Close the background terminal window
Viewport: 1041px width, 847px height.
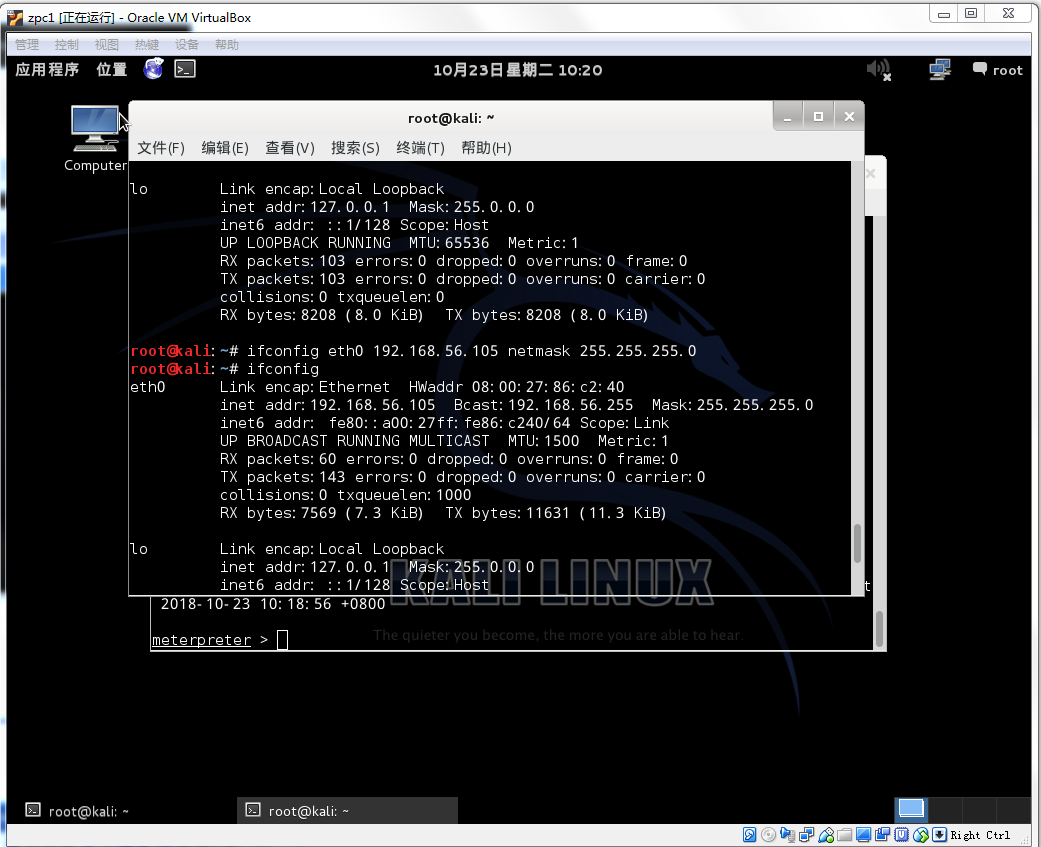coord(871,173)
